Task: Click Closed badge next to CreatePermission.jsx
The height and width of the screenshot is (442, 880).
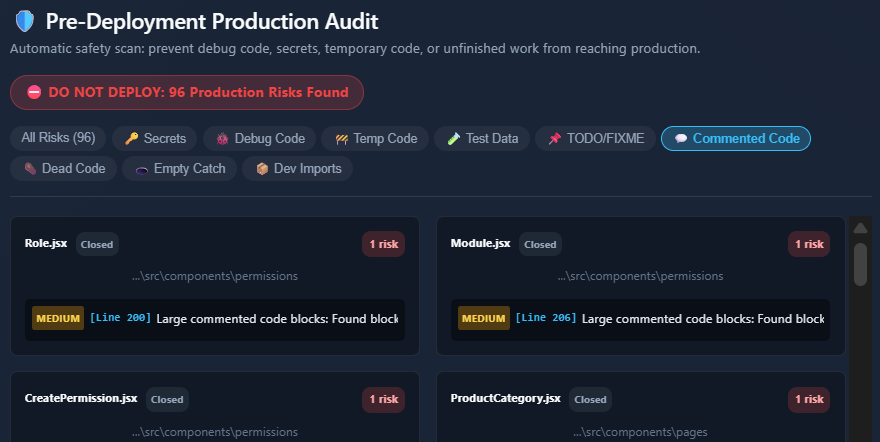Action: point(167,399)
